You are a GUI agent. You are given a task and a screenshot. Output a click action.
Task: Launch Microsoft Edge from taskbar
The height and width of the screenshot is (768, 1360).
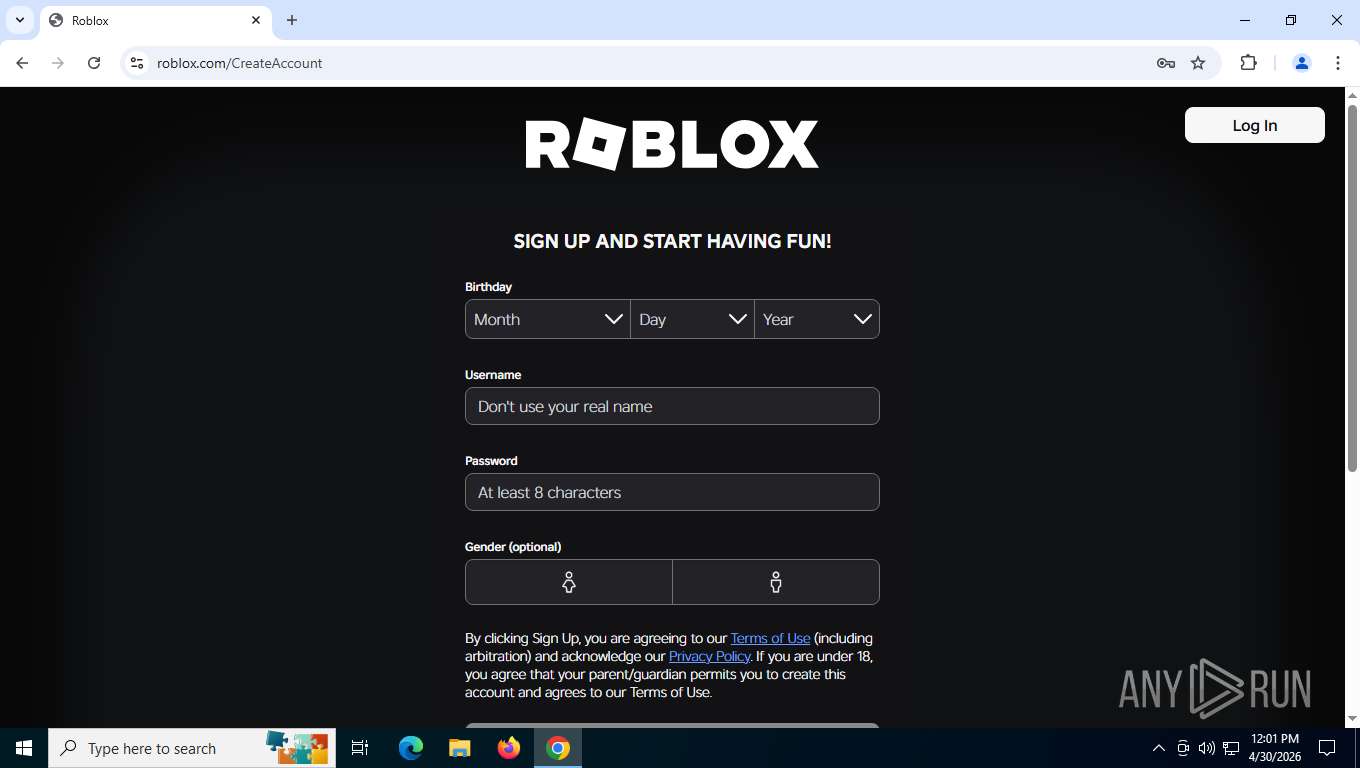411,748
